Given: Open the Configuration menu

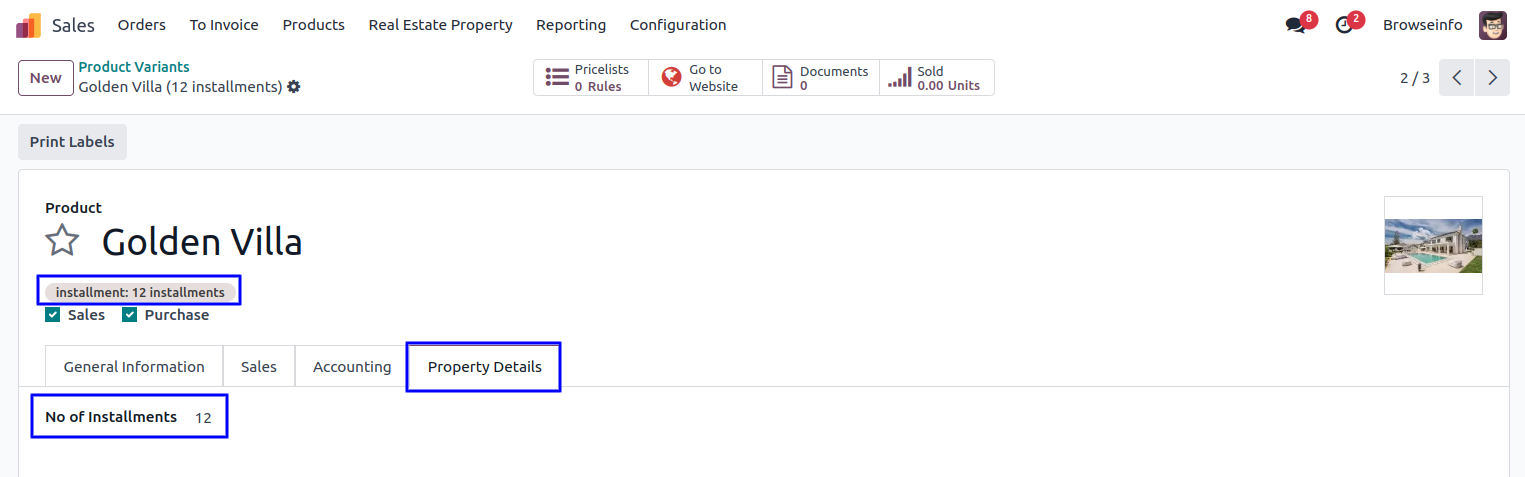Looking at the screenshot, I should pyautogui.click(x=678, y=25).
